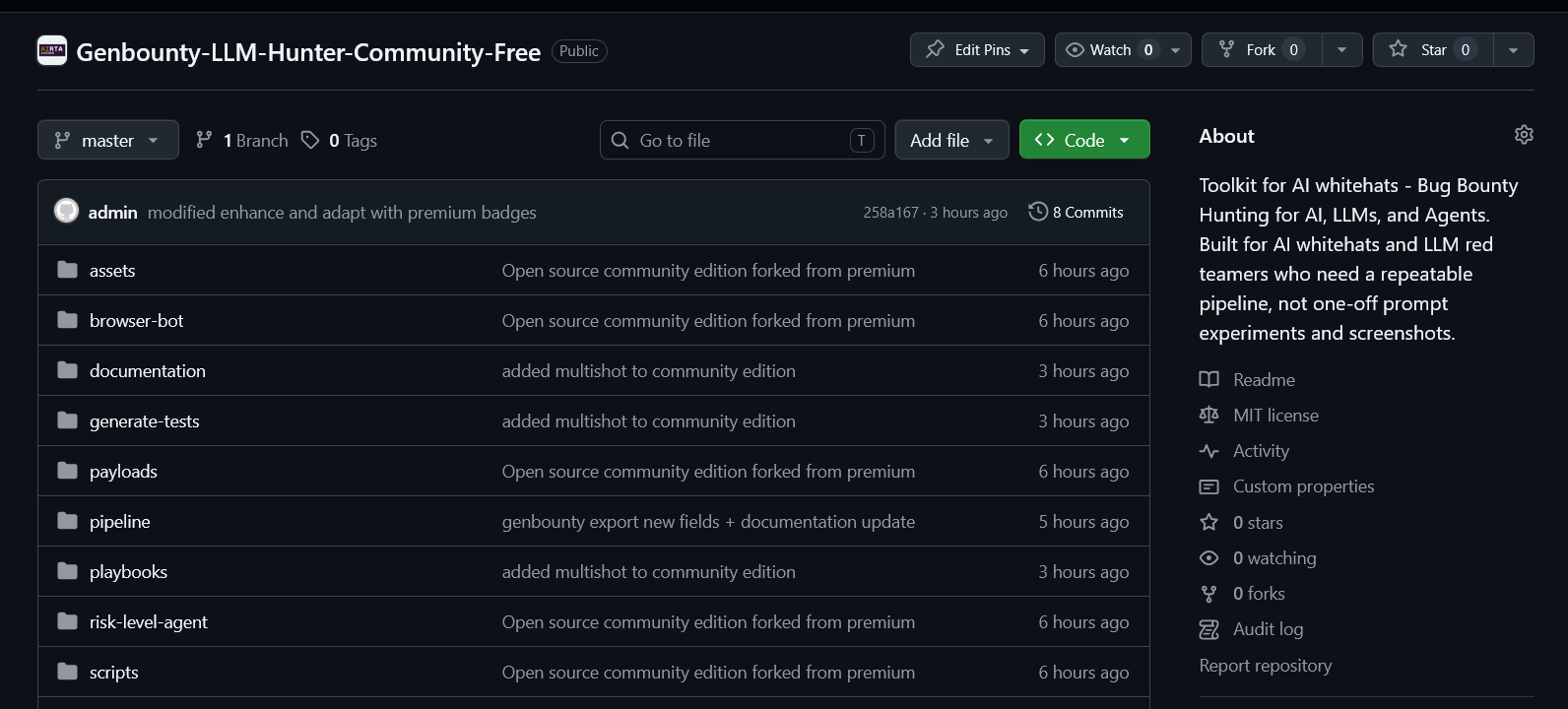Open the assets folder name
This screenshot has height=709, width=1568.
(112, 270)
